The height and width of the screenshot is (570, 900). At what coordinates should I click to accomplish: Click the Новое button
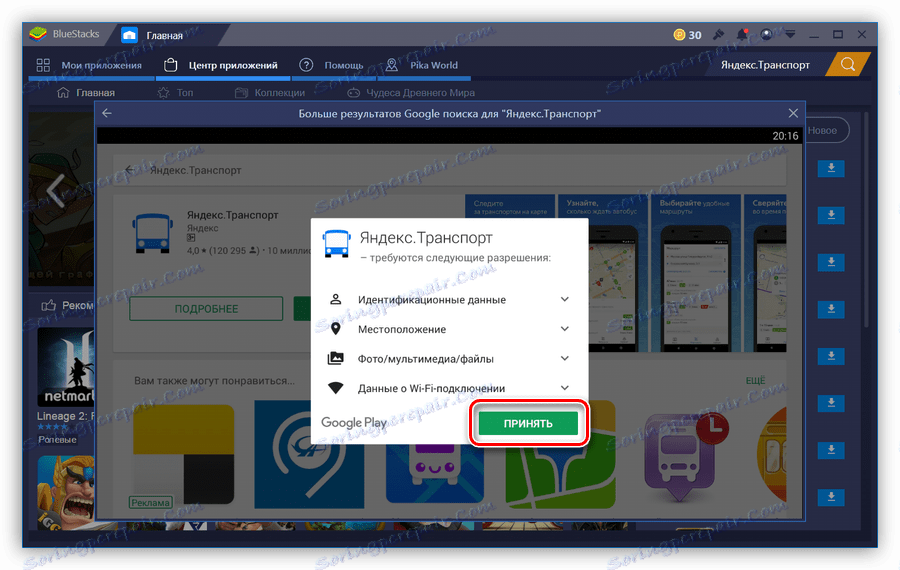[x=823, y=130]
